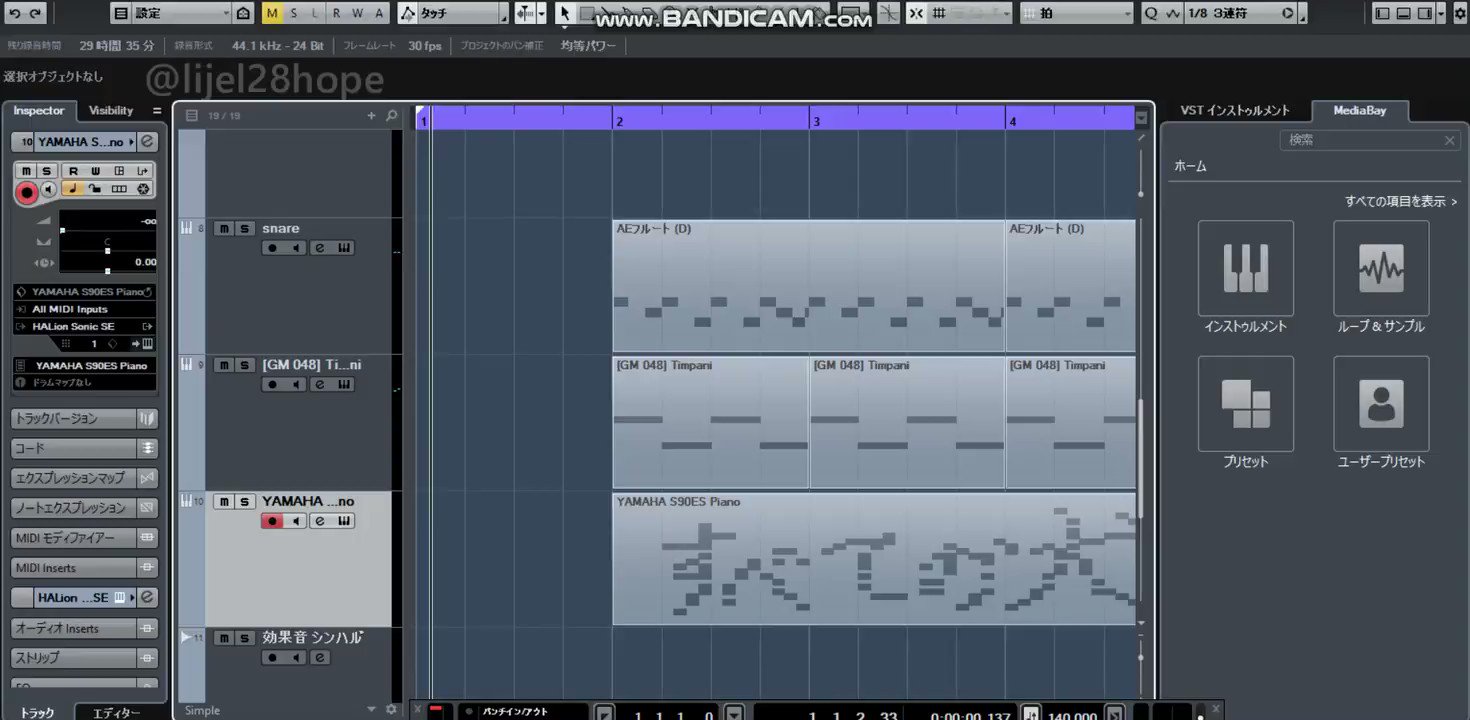The height and width of the screenshot is (720, 1470).
Task: Undo the last action with the undo arrow
Action: pos(15,13)
